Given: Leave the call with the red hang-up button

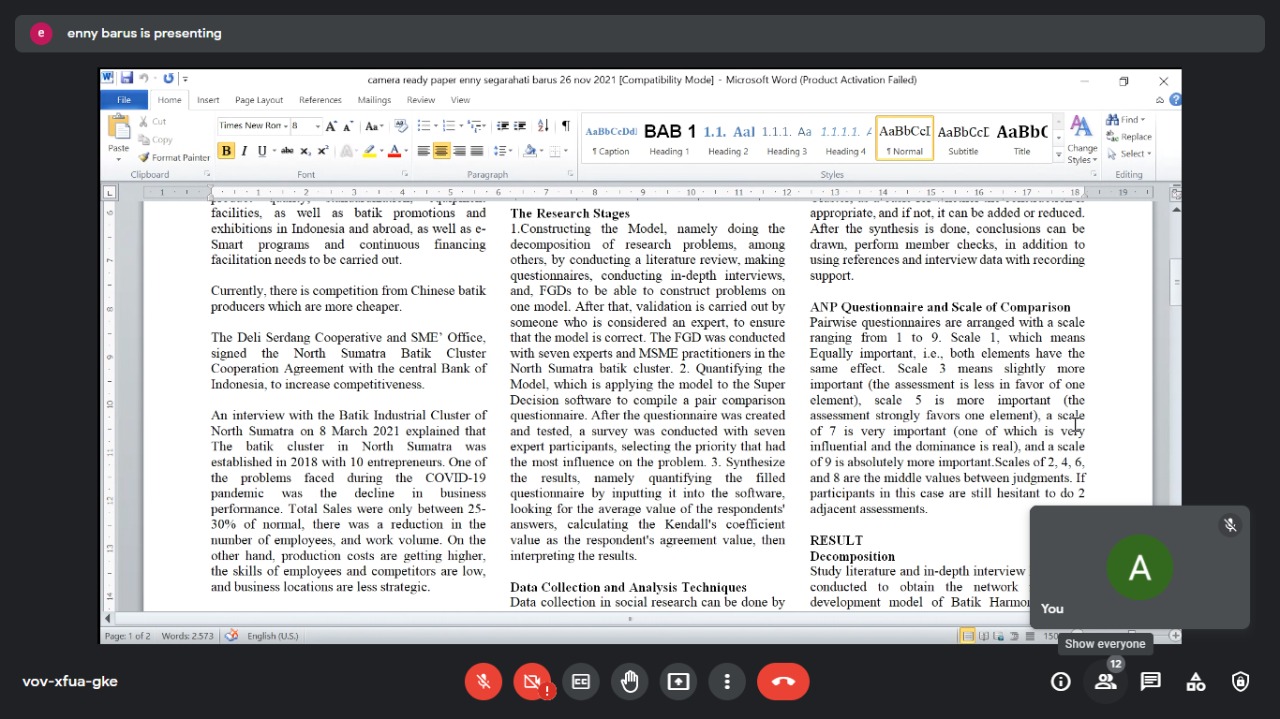Looking at the screenshot, I should (x=783, y=682).
